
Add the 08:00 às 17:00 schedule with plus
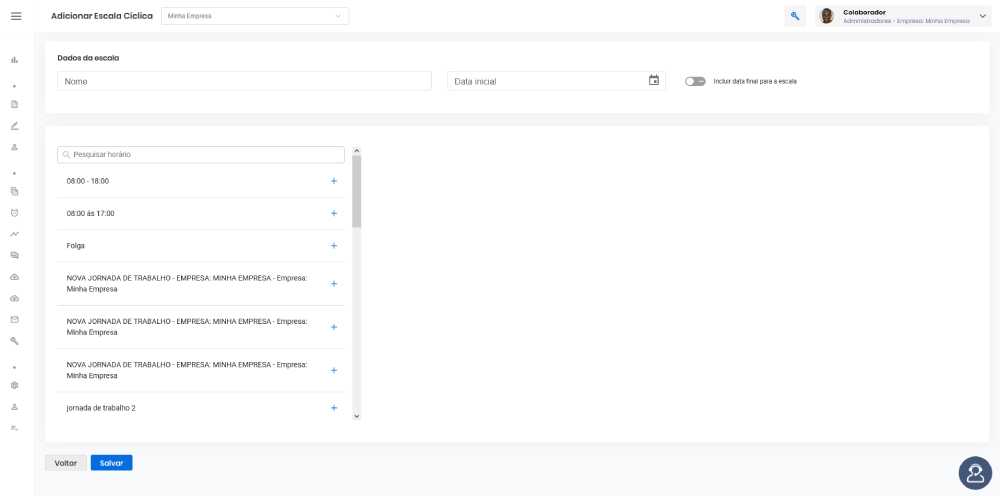click(334, 213)
